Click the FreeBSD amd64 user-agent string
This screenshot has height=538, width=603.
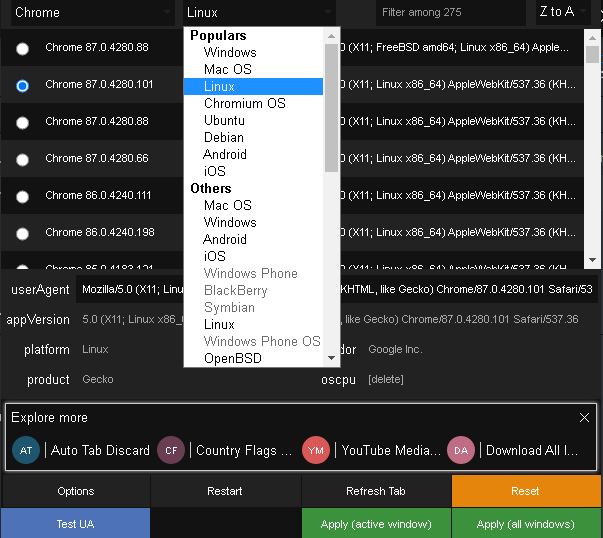[454, 47]
